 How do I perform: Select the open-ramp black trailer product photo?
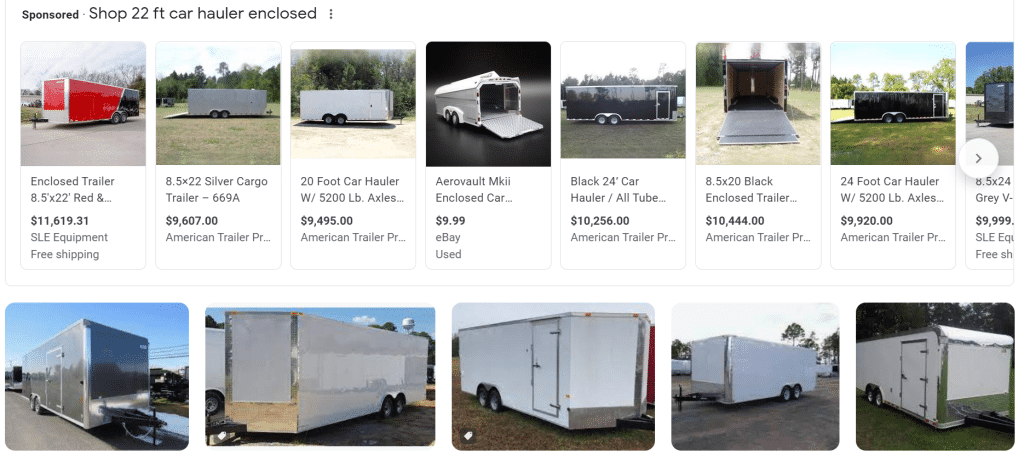point(758,103)
